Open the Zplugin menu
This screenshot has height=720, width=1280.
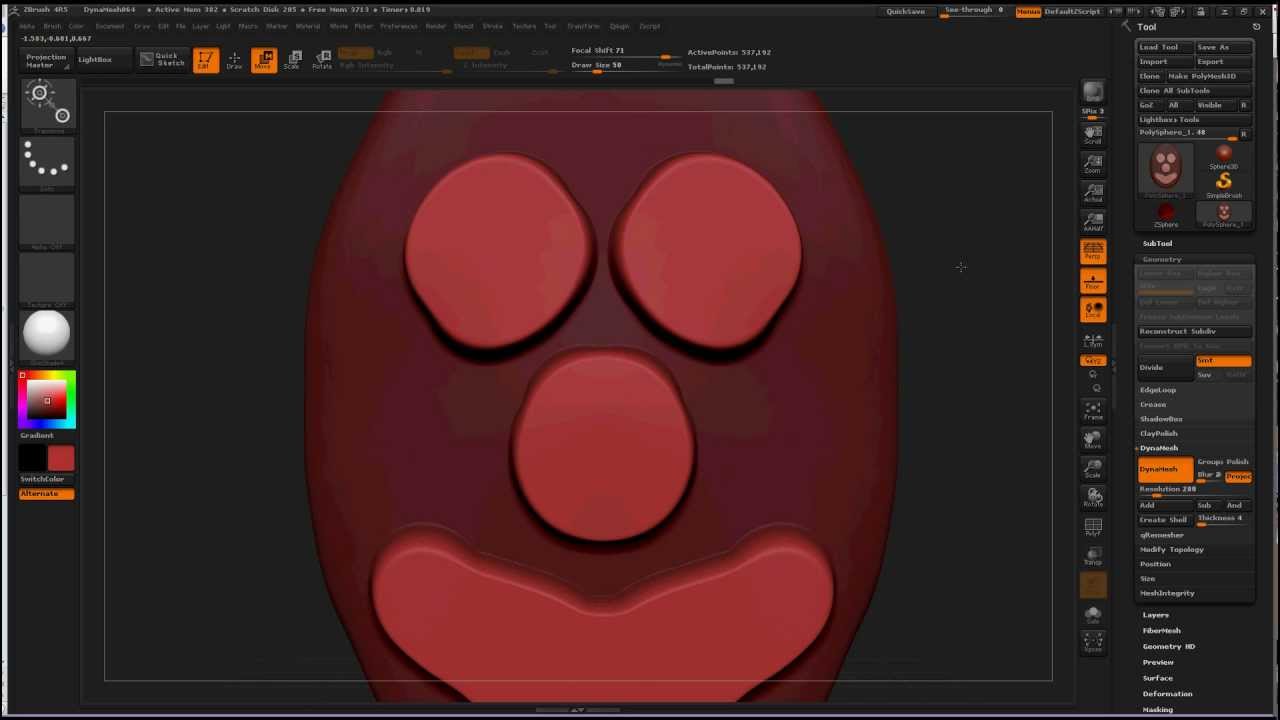(620, 26)
